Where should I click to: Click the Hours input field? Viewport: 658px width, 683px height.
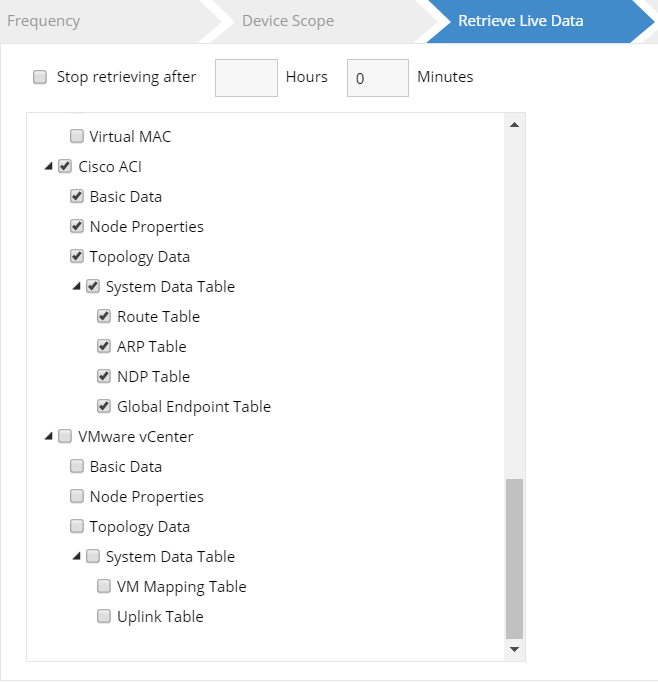point(246,78)
